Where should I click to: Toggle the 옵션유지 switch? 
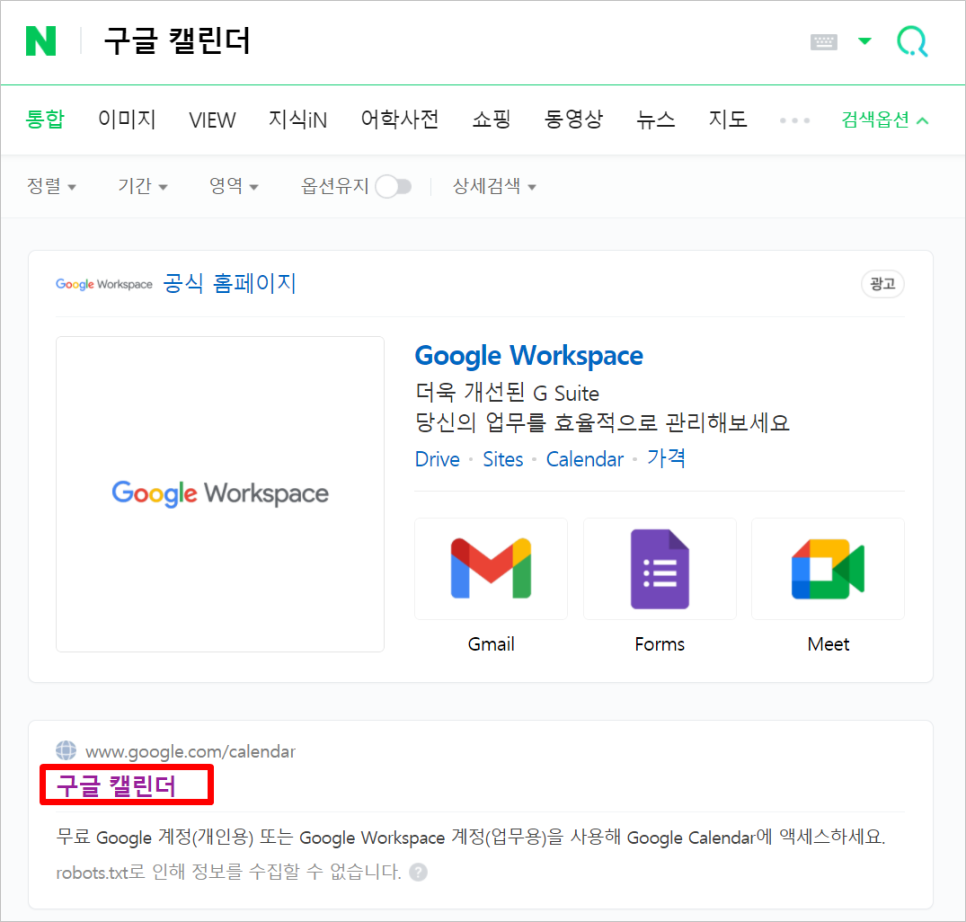394,186
